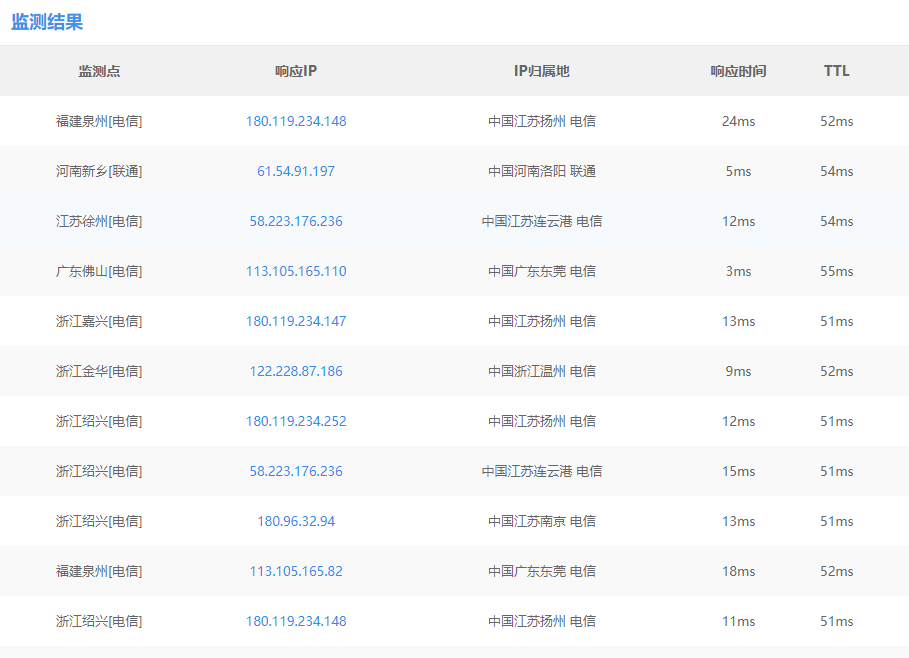909x658 pixels.
Task: Click the 24ms response time value
Action: pos(738,121)
